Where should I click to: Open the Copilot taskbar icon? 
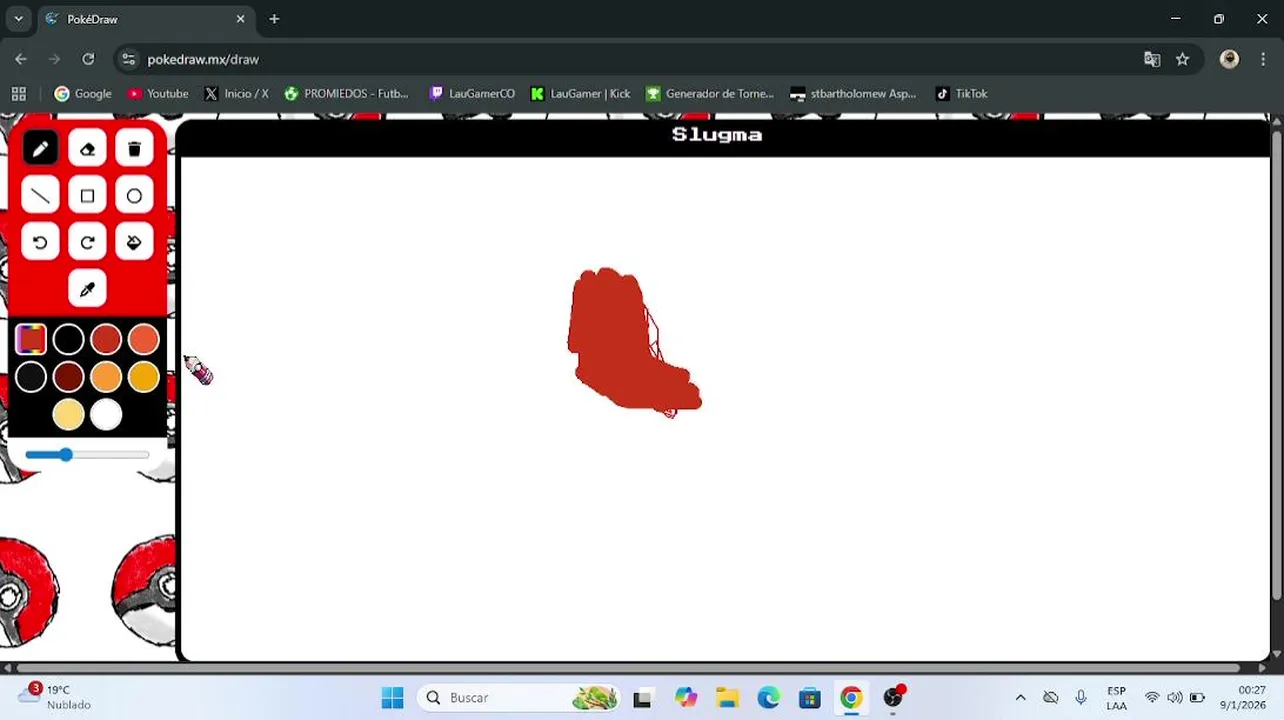click(x=685, y=698)
